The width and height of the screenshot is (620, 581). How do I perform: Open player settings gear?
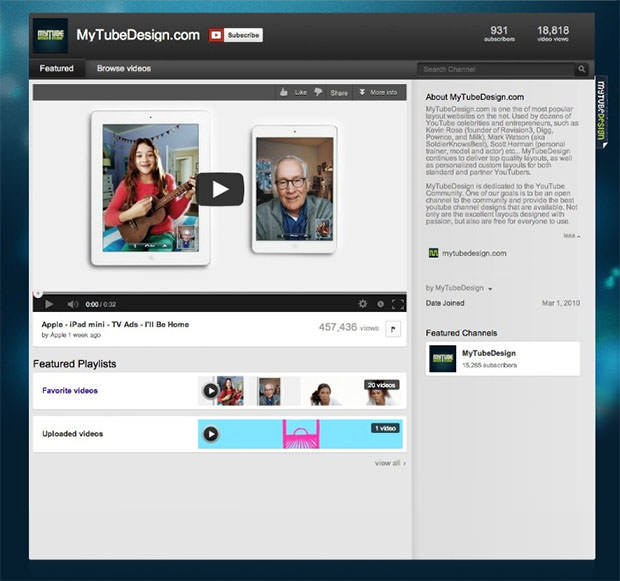363,304
